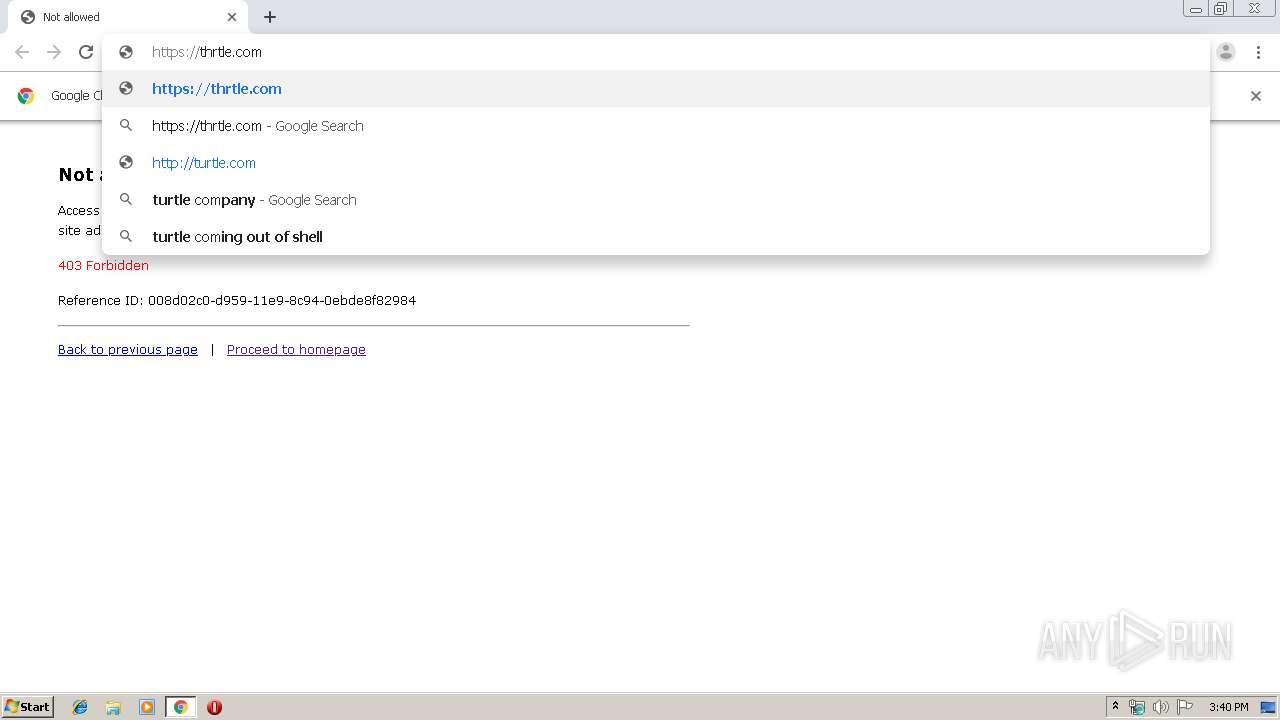Open the volume tray icon

1160,707
